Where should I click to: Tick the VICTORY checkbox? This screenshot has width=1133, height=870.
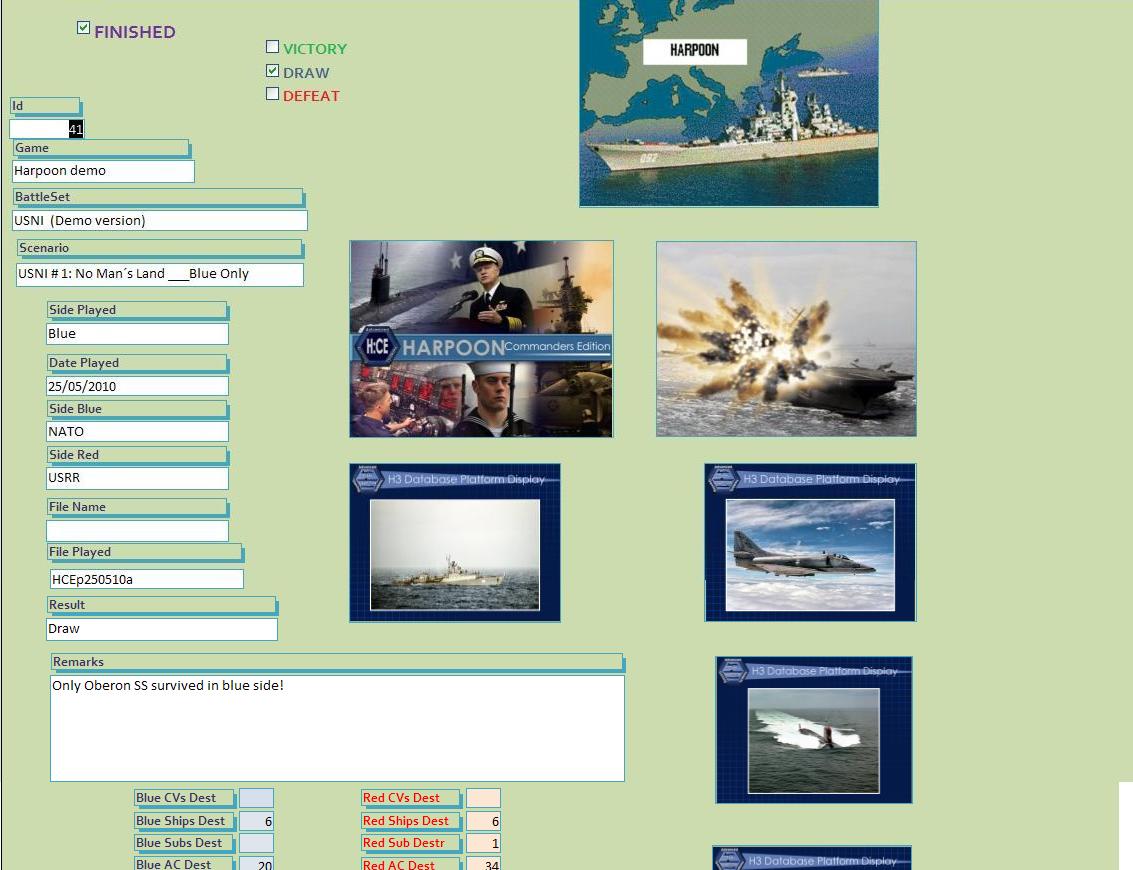(x=272, y=47)
